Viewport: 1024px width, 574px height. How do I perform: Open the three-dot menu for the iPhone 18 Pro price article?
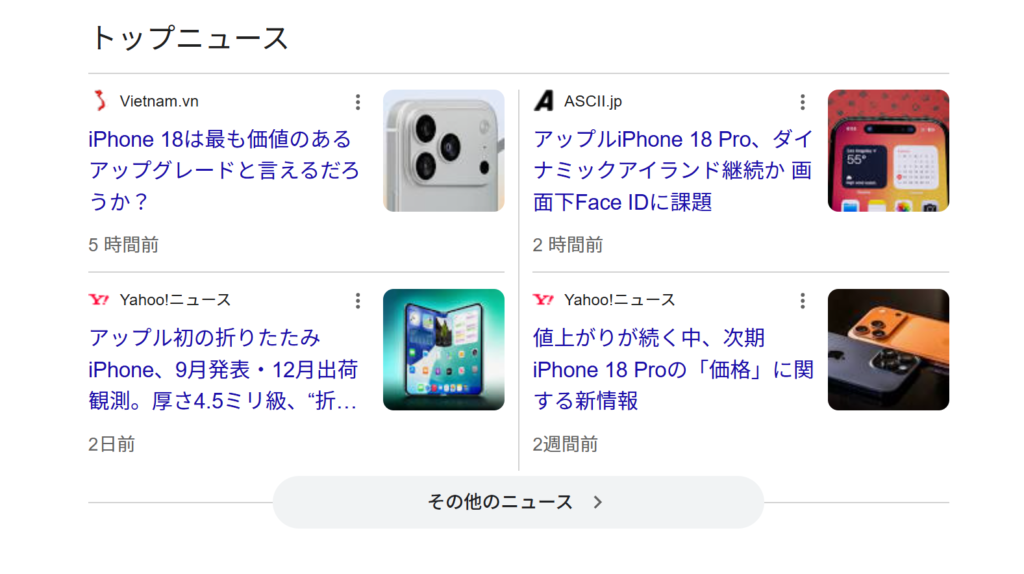click(x=801, y=301)
